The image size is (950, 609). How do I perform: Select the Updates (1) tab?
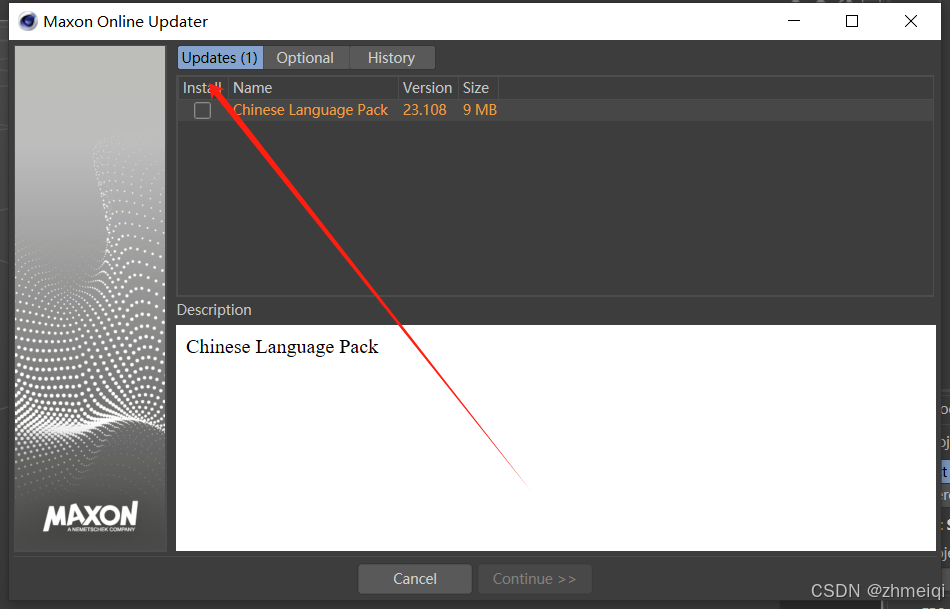point(220,58)
